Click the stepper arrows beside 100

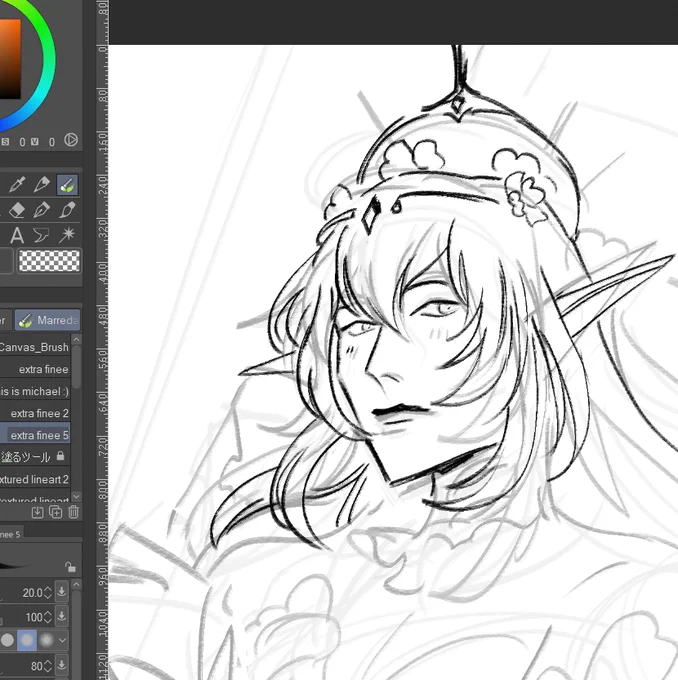(x=48, y=617)
